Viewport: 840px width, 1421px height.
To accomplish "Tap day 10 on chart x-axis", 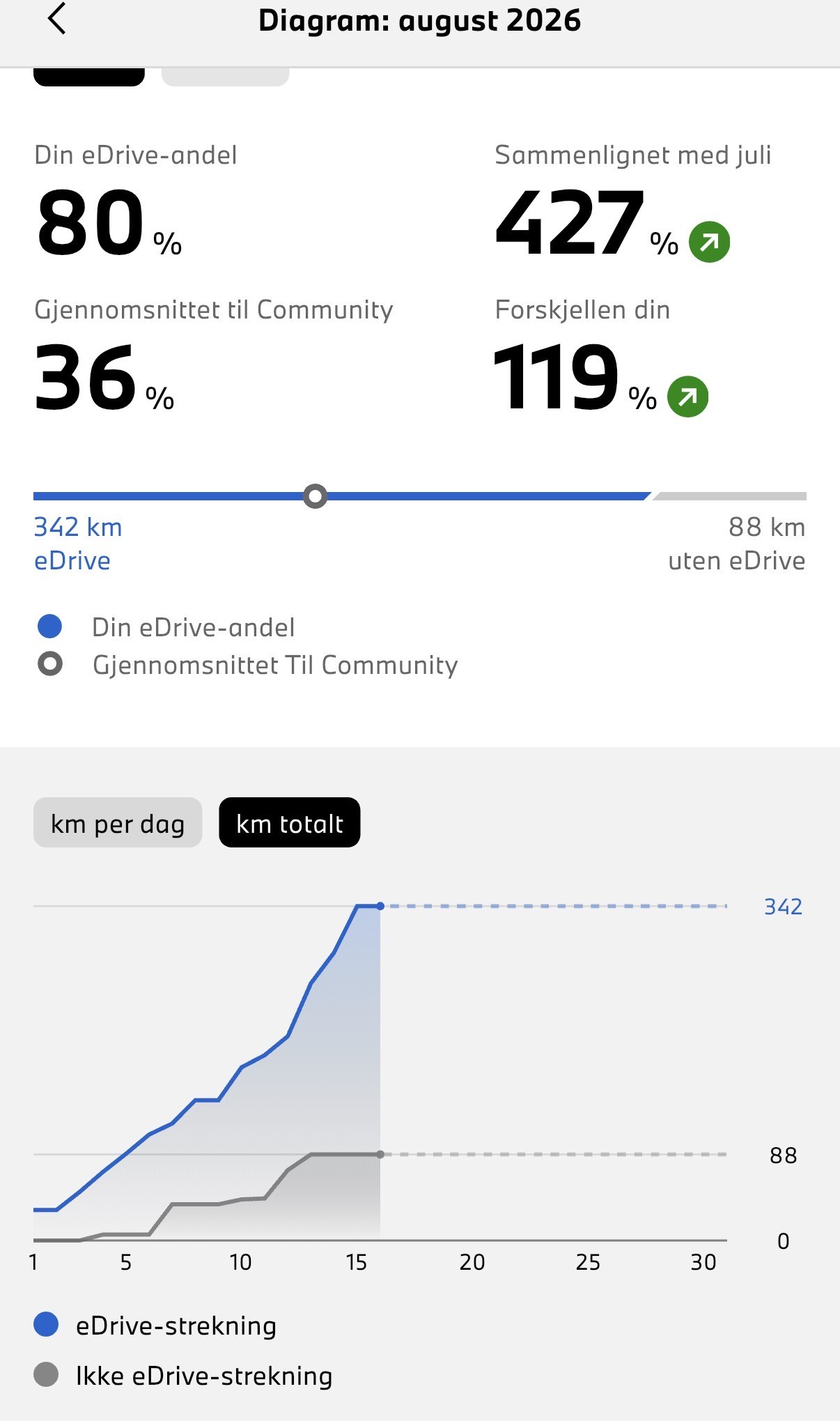I will pyautogui.click(x=240, y=1262).
